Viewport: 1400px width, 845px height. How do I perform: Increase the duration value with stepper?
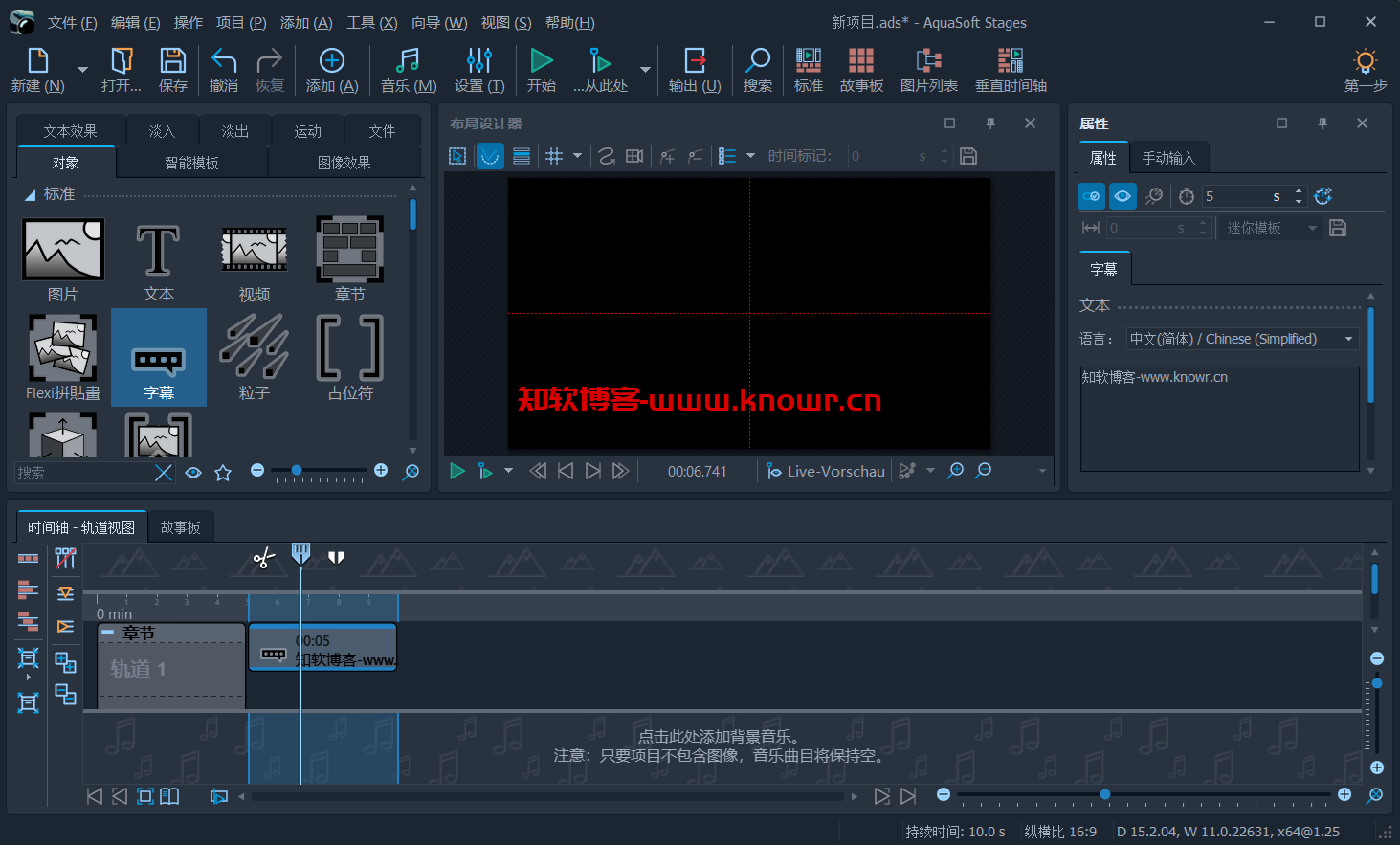[x=1299, y=191]
